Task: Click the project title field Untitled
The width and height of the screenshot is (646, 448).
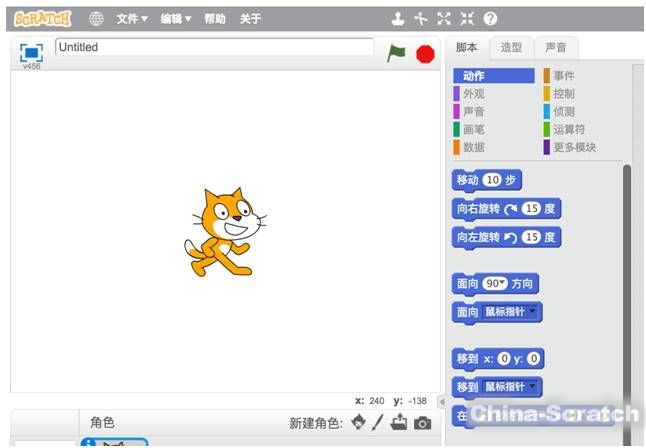Action: point(214,47)
